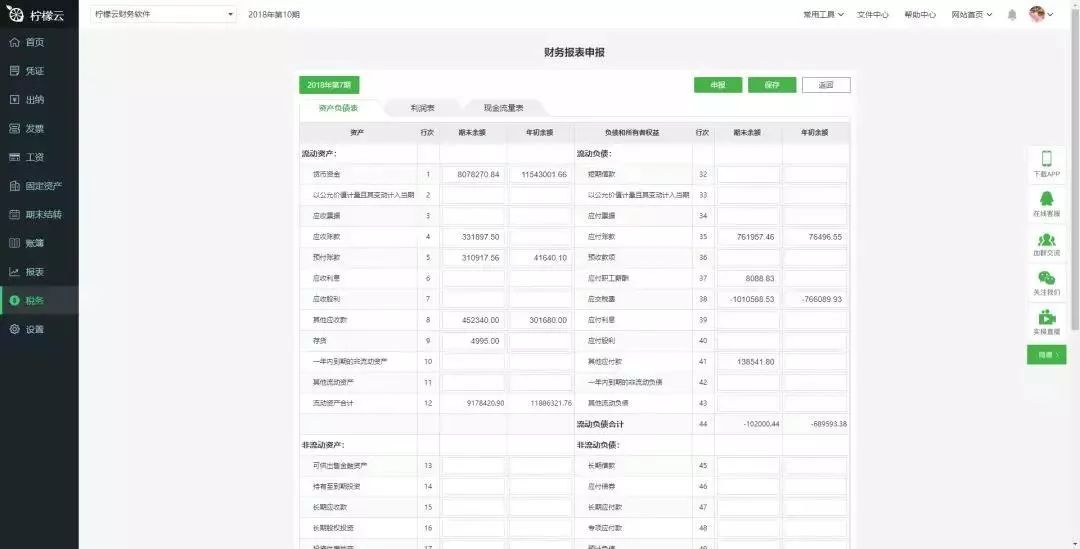The width and height of the screenshot is (1080, 549).
Task: Open the user avatar menu
Action: [x=1041, y=14]
